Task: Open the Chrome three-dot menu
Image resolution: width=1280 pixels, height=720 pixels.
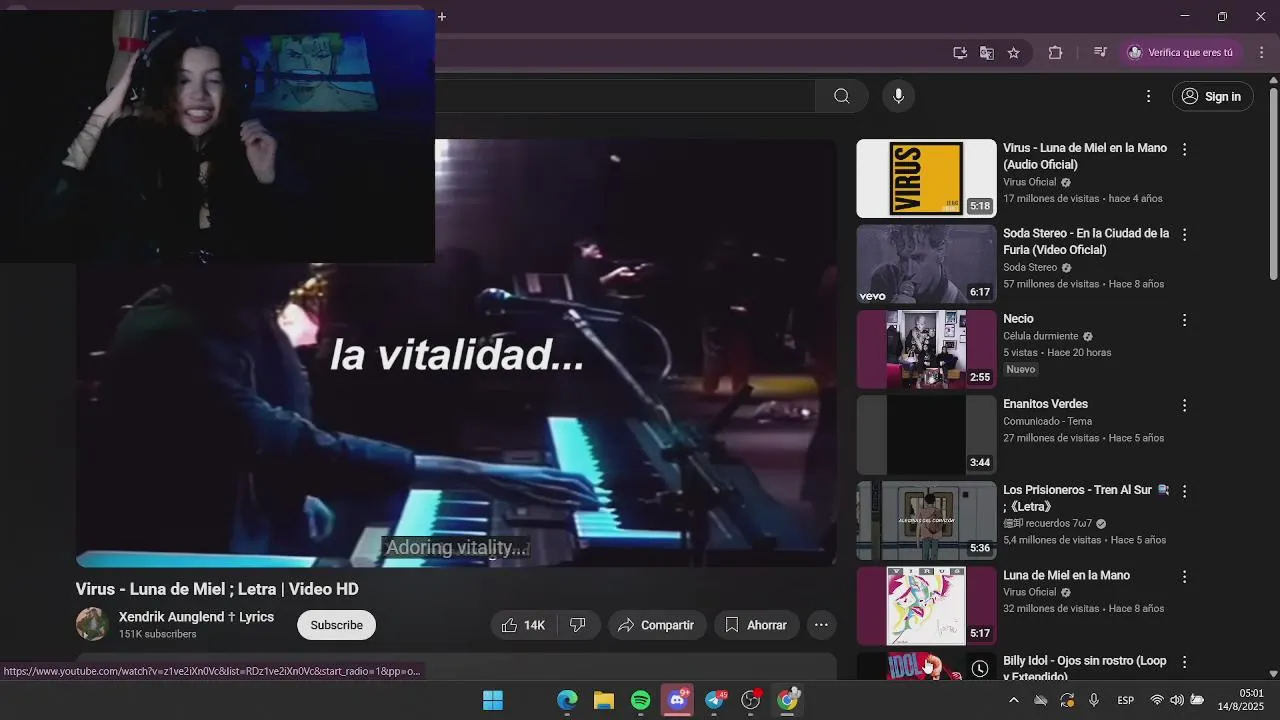Action: pyautogui.click(x=1261, y=53)
